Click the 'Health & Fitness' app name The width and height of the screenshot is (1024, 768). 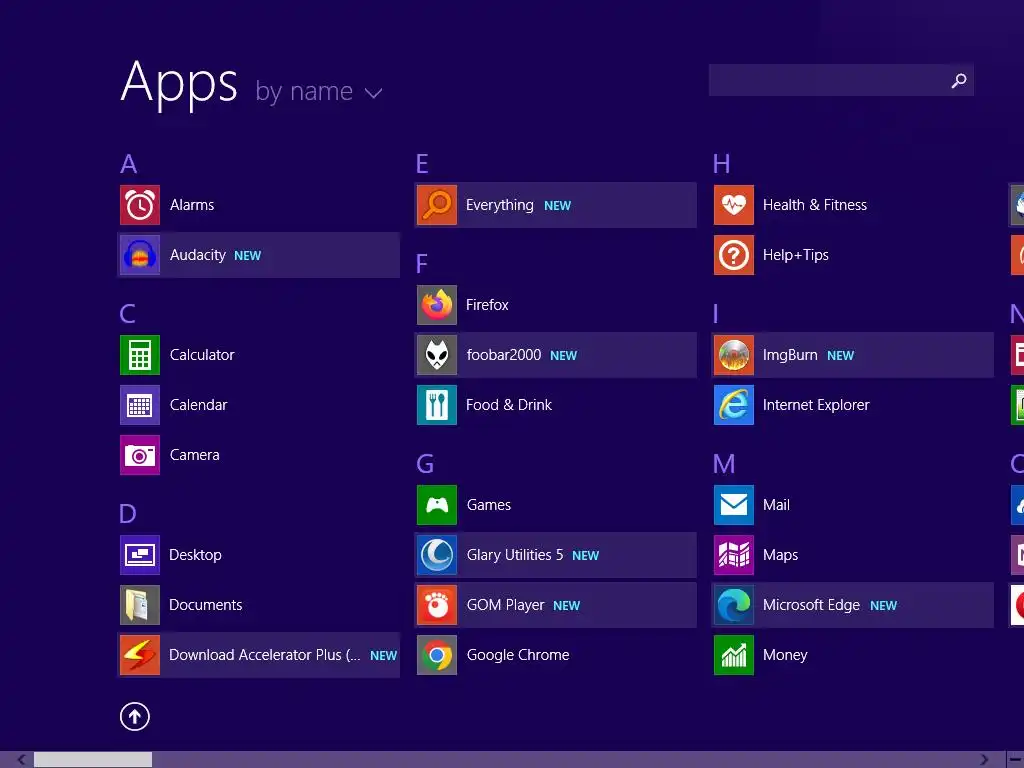pyautogui.click(x=815, y=205)
